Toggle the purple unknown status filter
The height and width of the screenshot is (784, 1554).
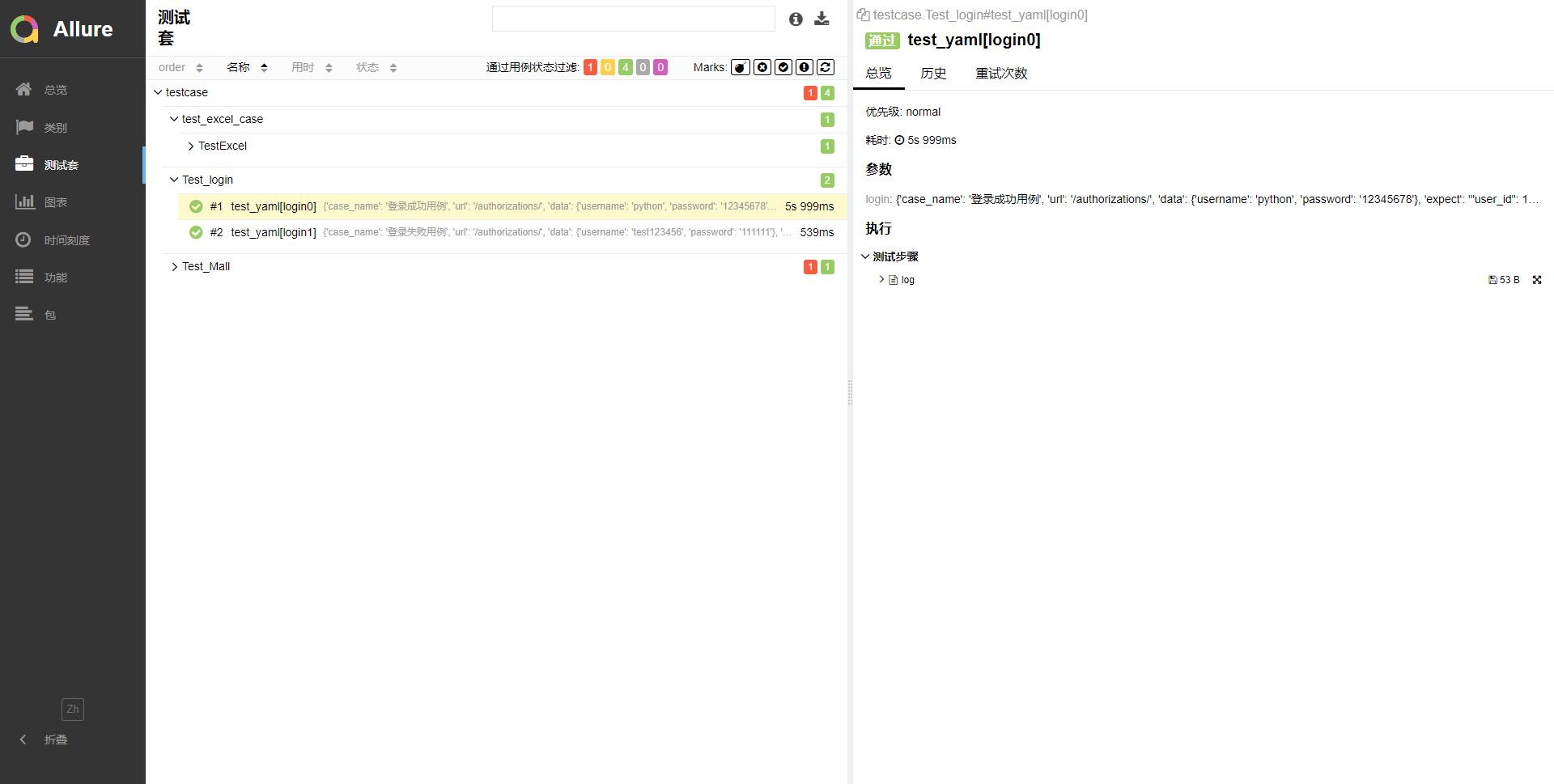click(660, 67)
